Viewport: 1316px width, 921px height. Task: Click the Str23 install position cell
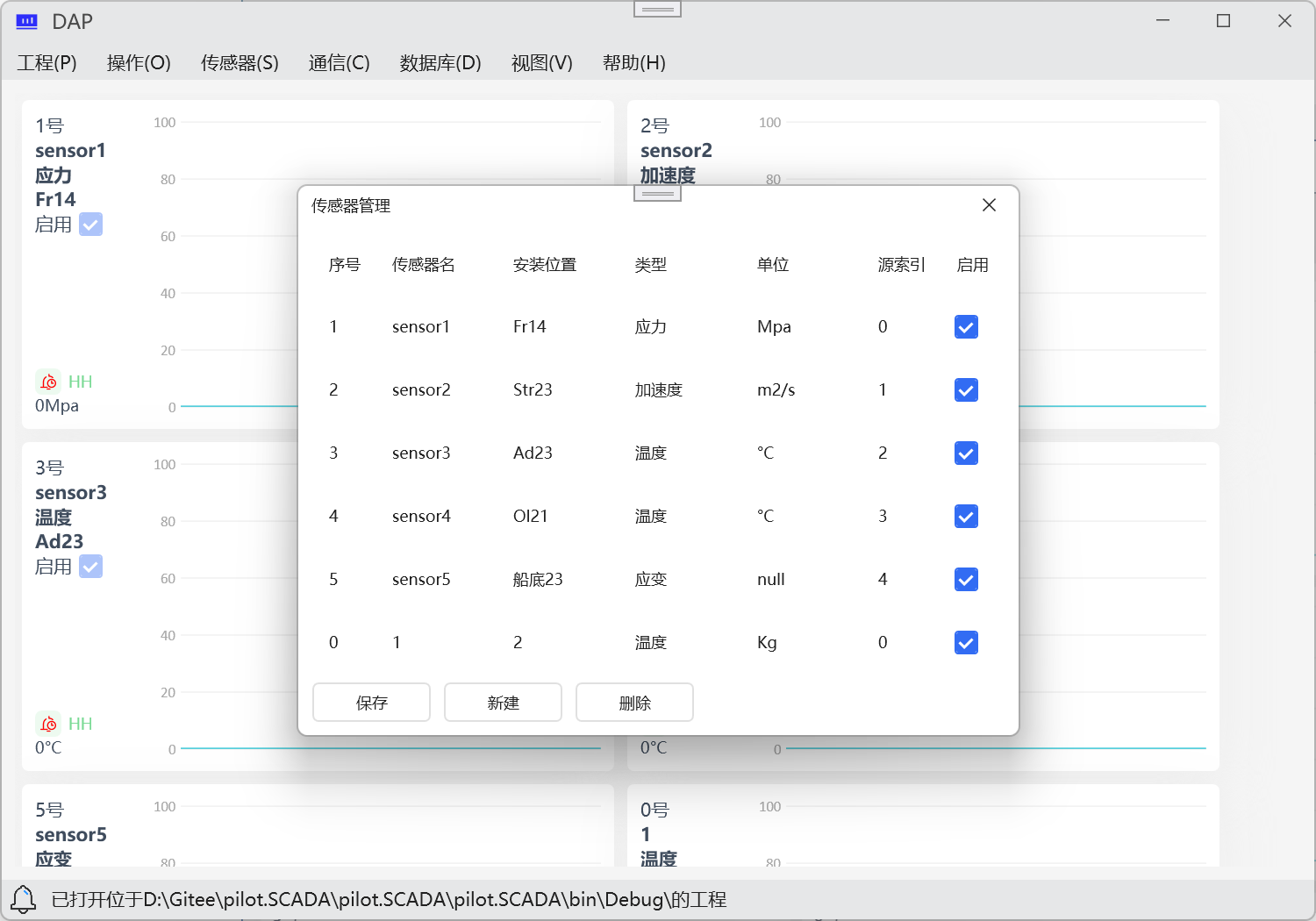tap(533, 390)
